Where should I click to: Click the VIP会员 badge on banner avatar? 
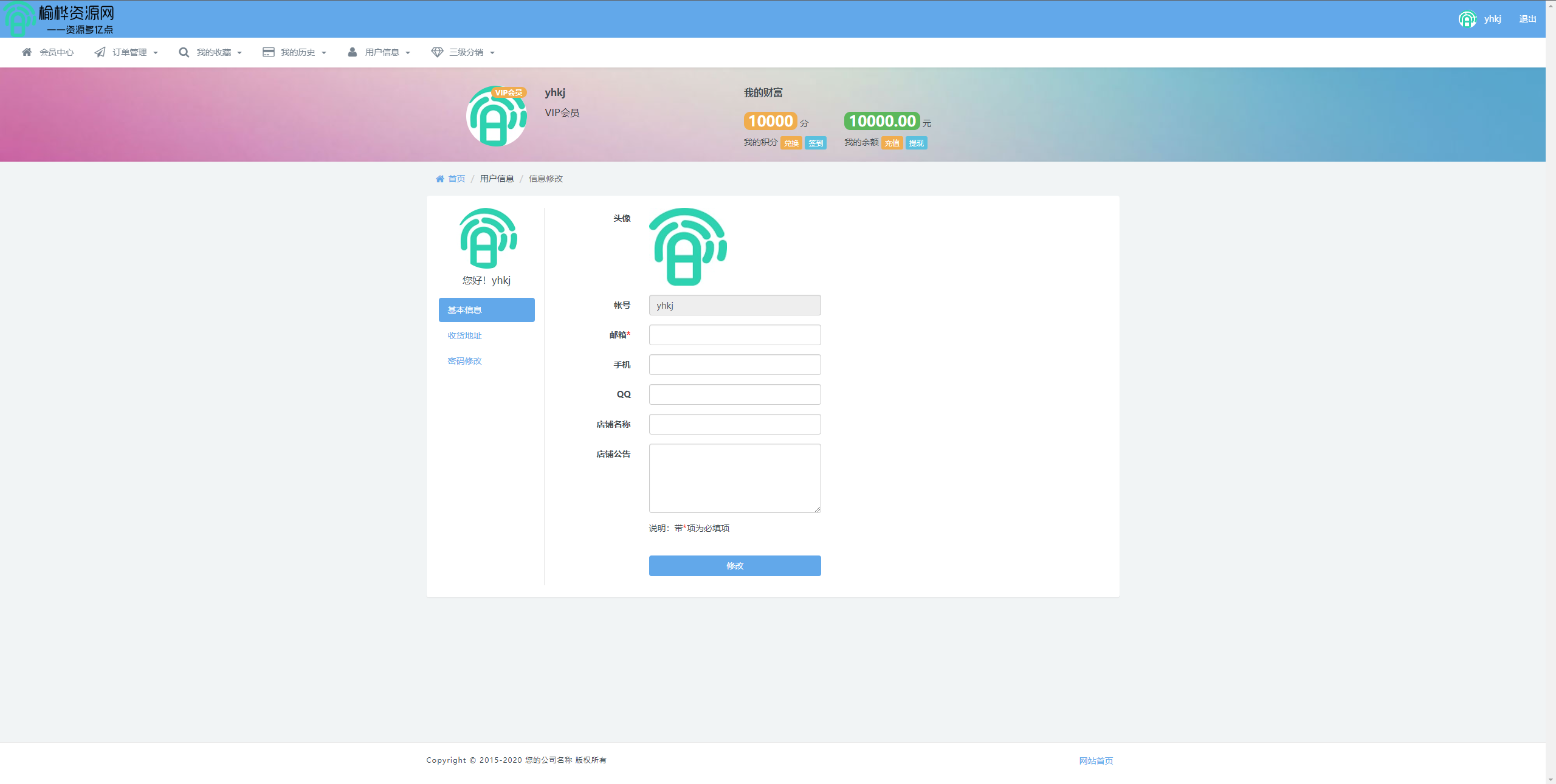pyautogui.click(x=509, y=92)
